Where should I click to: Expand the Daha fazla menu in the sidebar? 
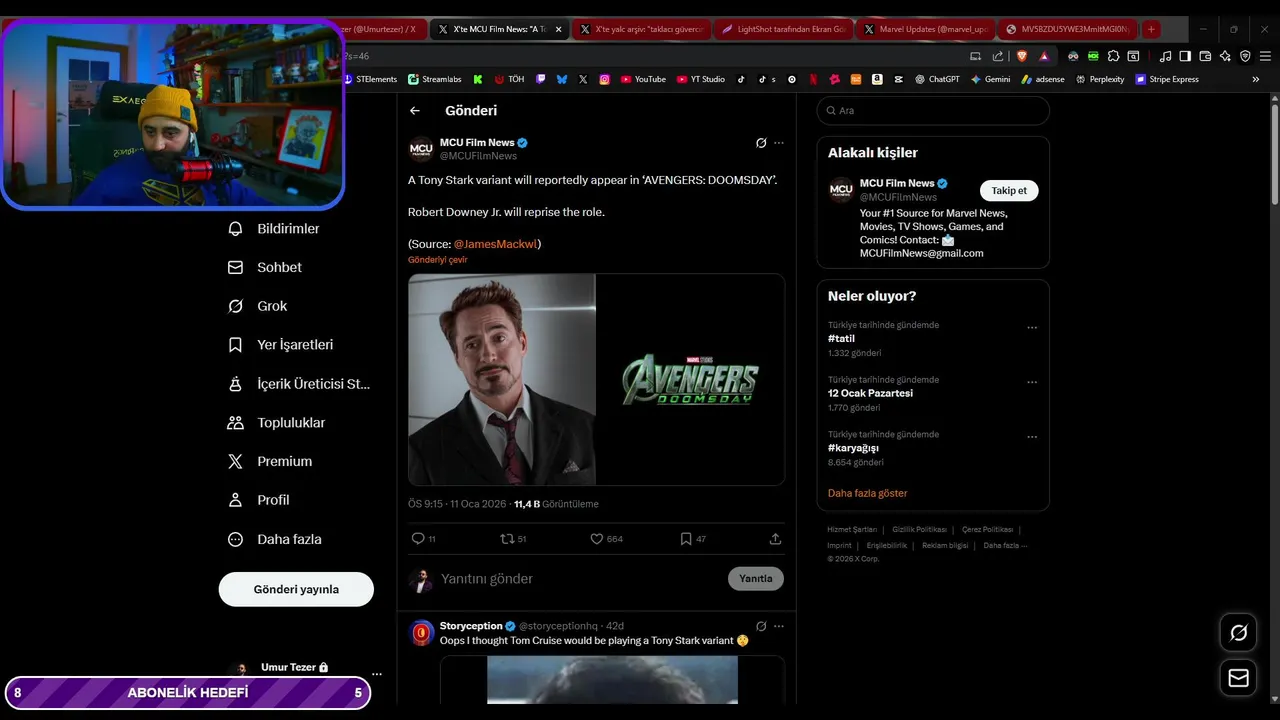[275, 539]
